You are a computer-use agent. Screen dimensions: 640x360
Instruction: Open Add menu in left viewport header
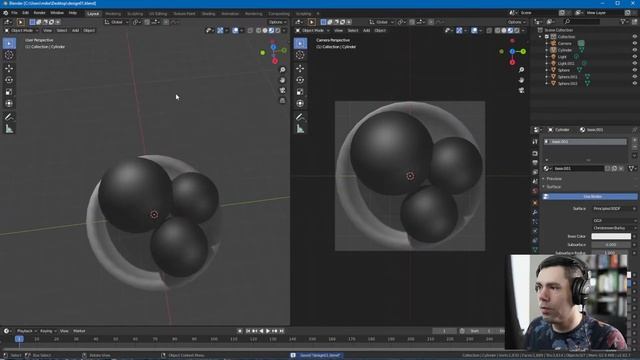[75, 30]
